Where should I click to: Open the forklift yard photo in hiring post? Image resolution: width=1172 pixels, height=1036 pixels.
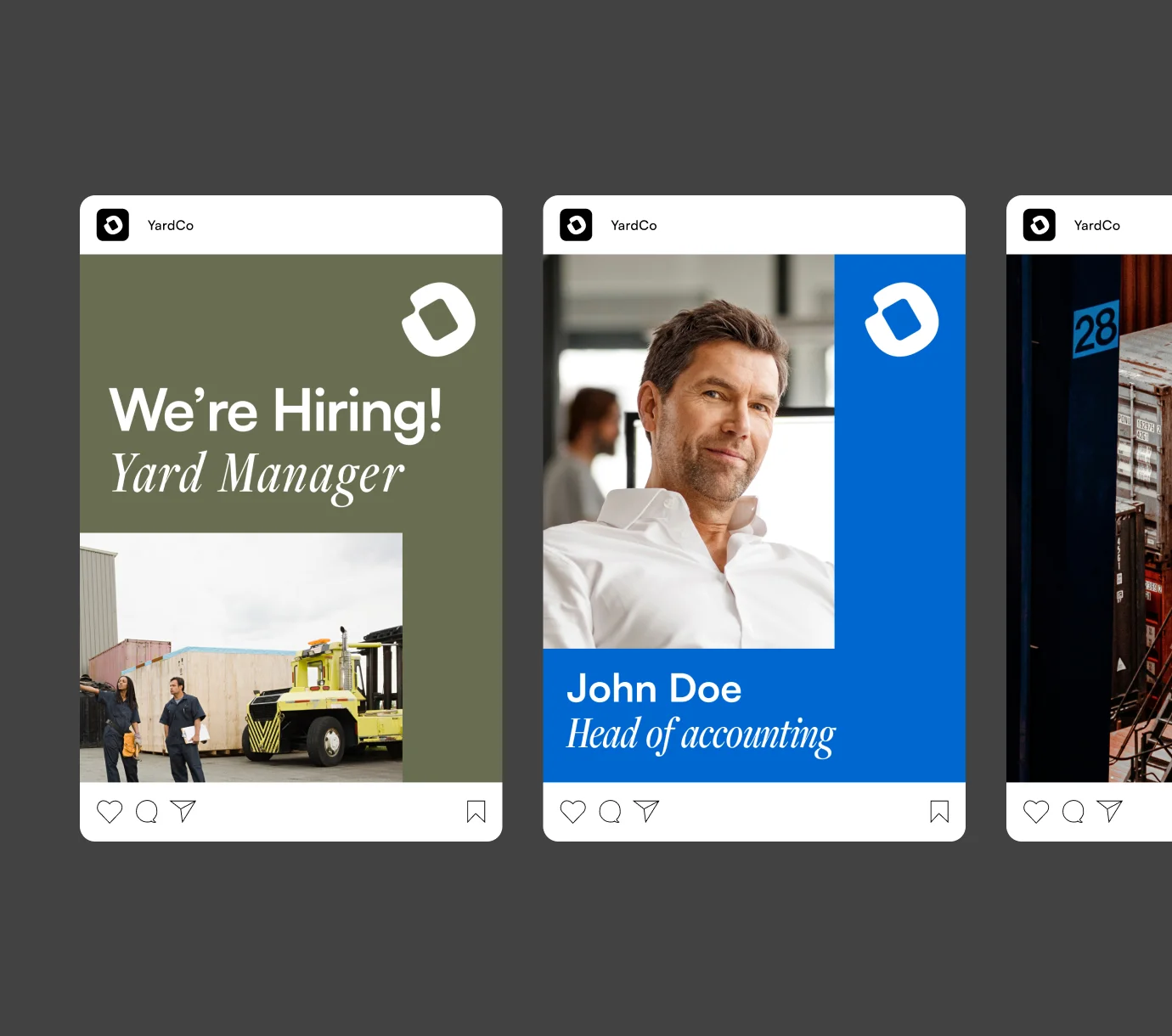pos(241,657)
